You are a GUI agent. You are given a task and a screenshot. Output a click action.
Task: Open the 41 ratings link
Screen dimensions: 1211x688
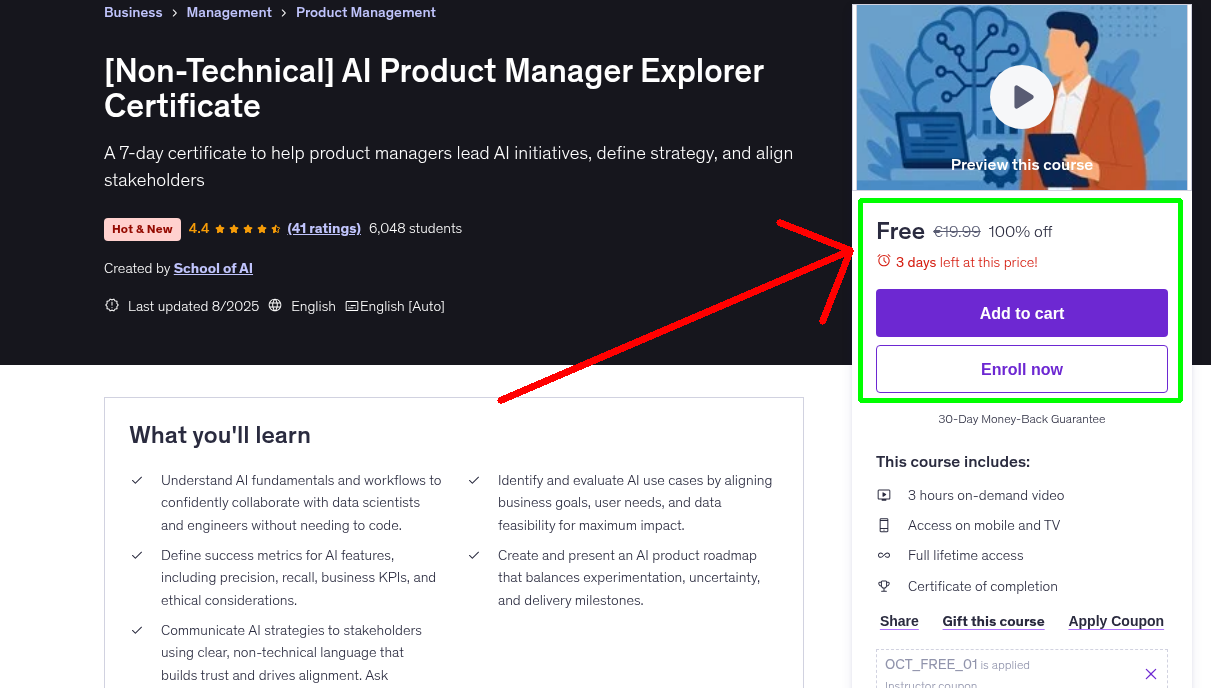click(324, 228)
